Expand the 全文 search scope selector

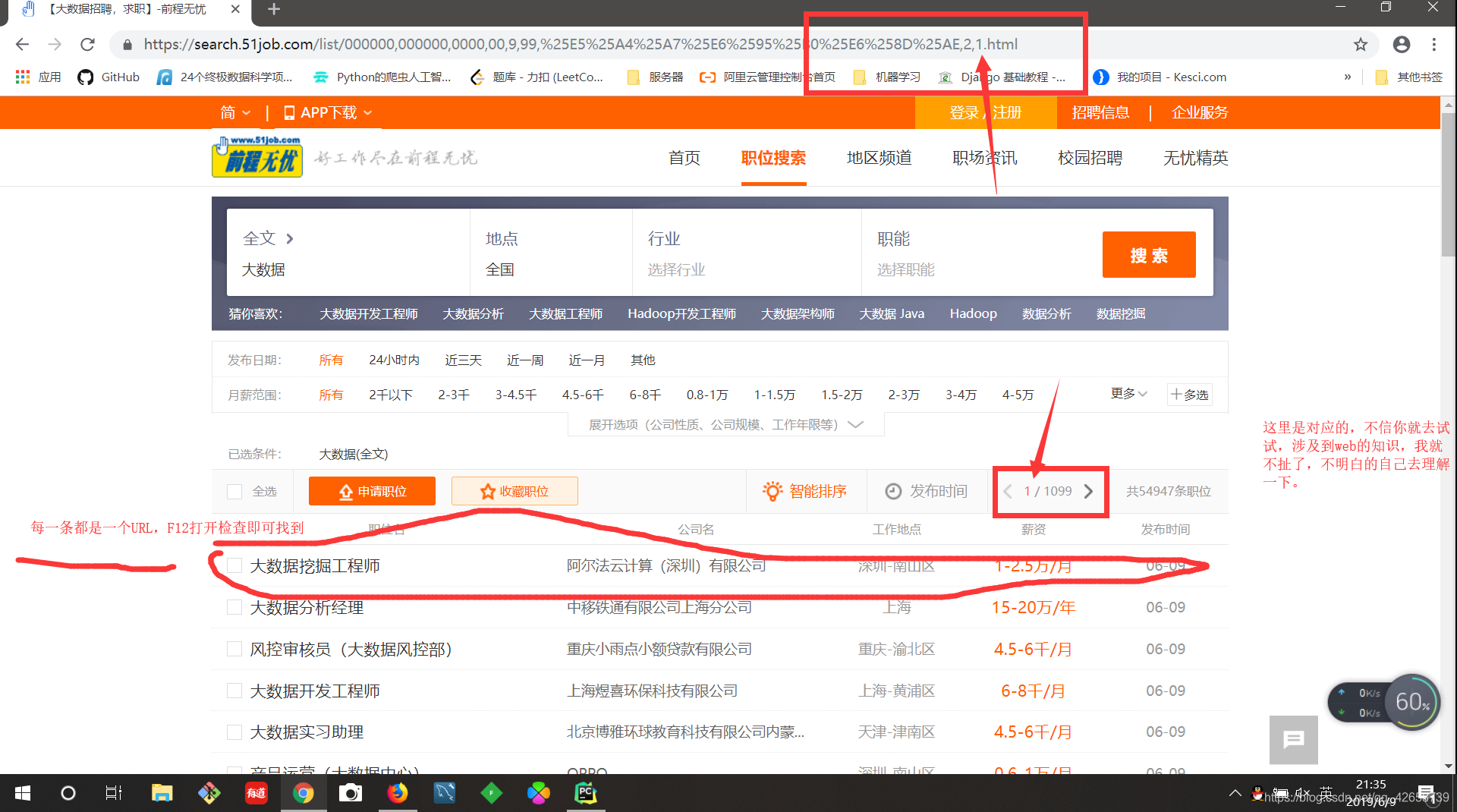click(x=268, y=238)
